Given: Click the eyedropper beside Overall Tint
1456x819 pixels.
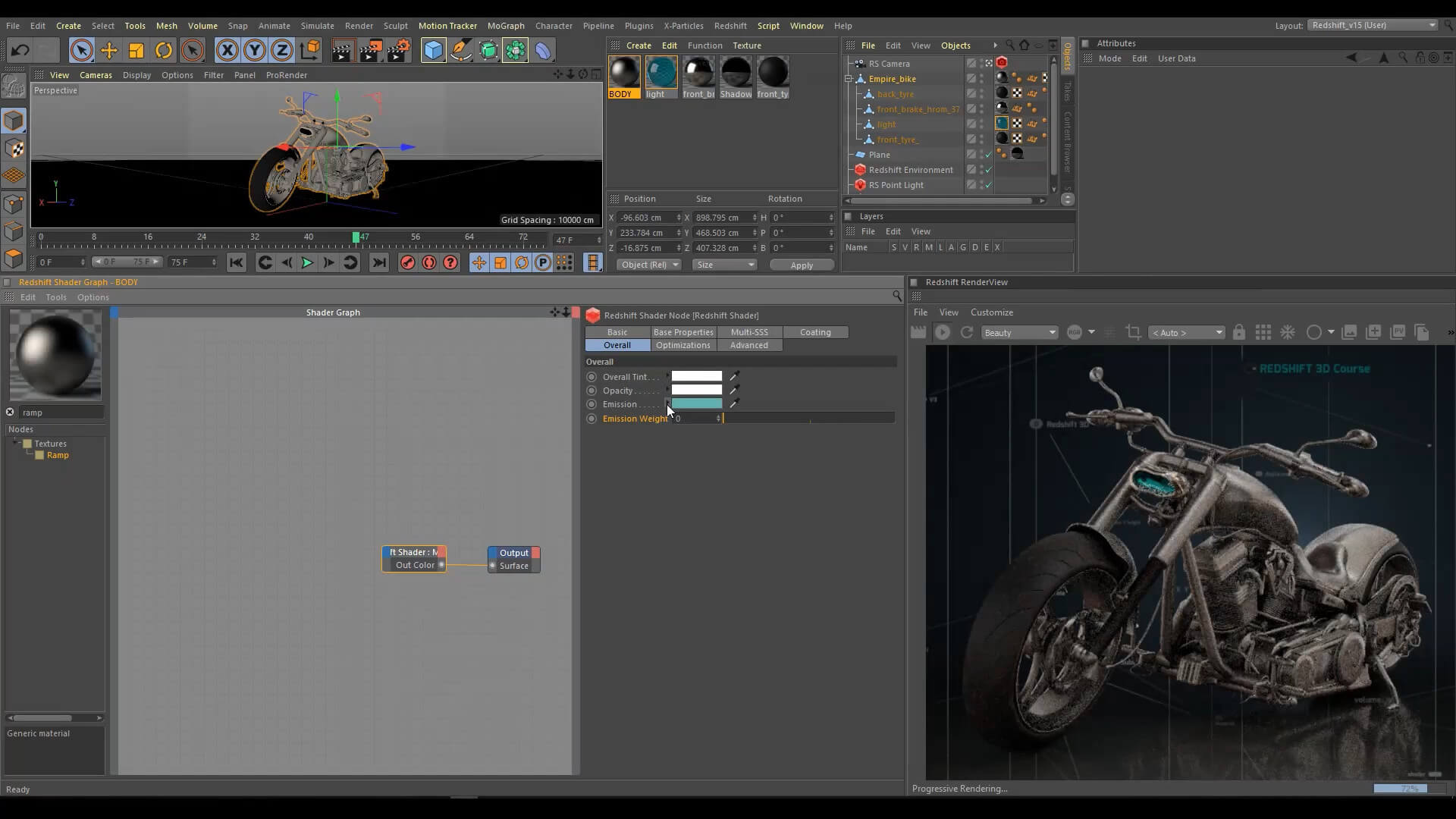Looking at the screenshot, I should point(734,376).
